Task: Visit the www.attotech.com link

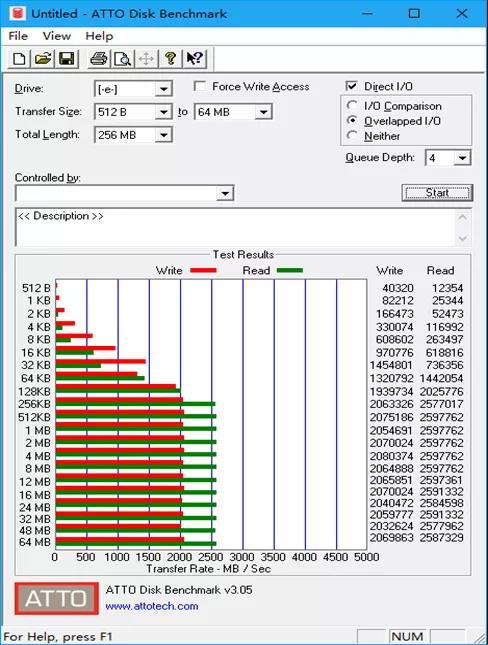Action: pyautogui.click(x=152, y=606)
